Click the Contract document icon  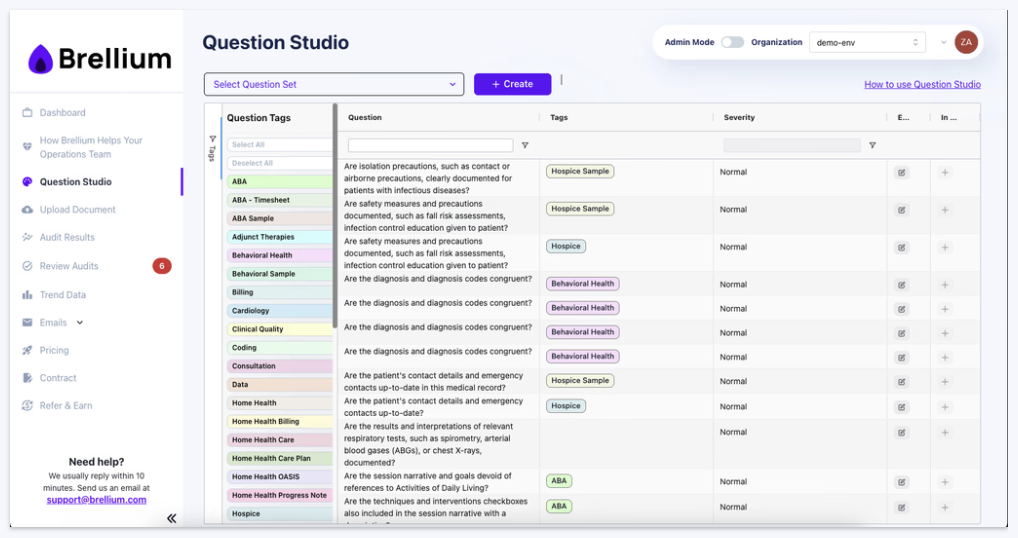coord(27,378)
